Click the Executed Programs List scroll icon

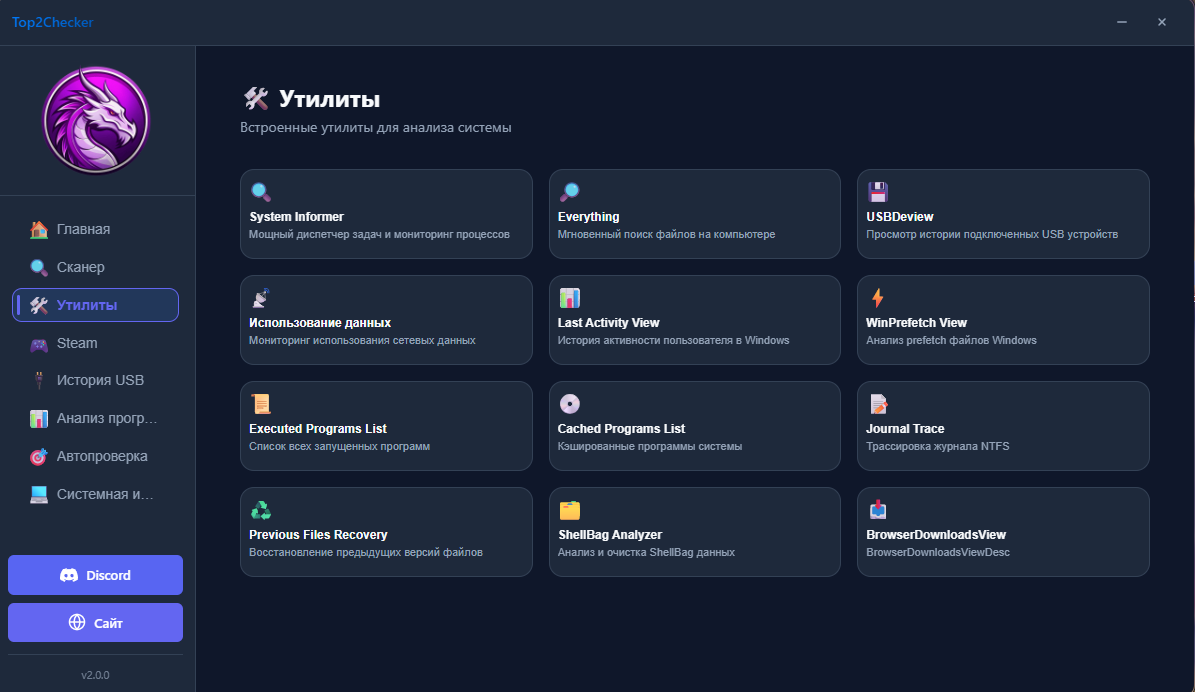click(x=260, y=404)
